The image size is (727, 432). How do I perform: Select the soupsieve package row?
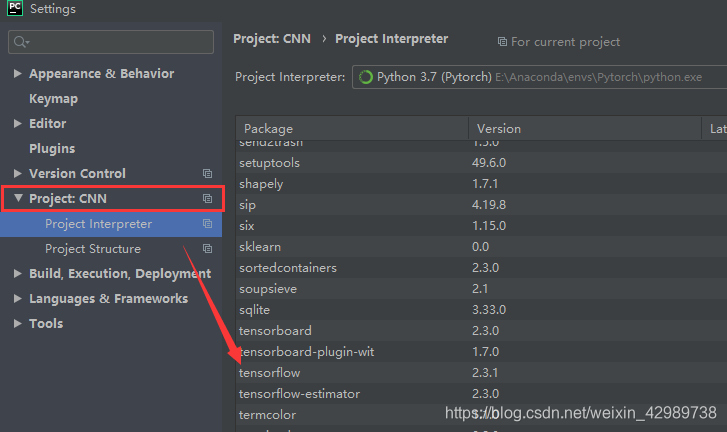481,289
